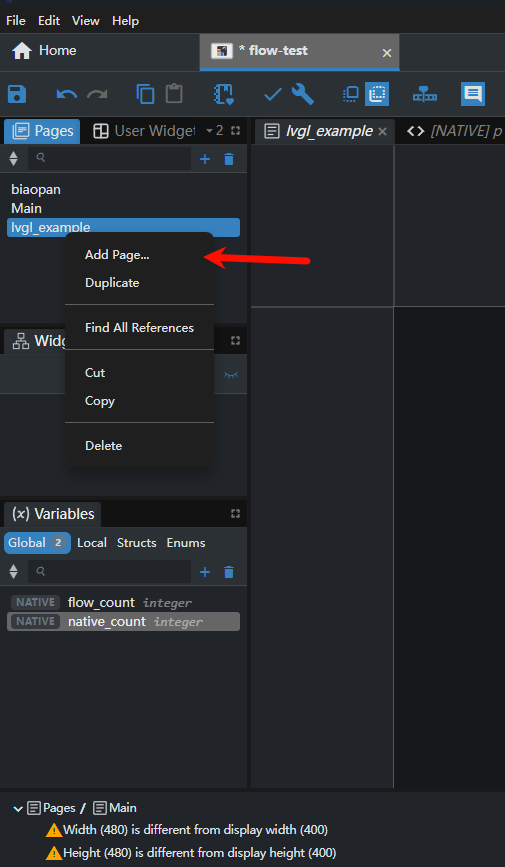Click the Variables search input field
The width and height of the screenshot is (505, 867).
(x=110, y=572)
